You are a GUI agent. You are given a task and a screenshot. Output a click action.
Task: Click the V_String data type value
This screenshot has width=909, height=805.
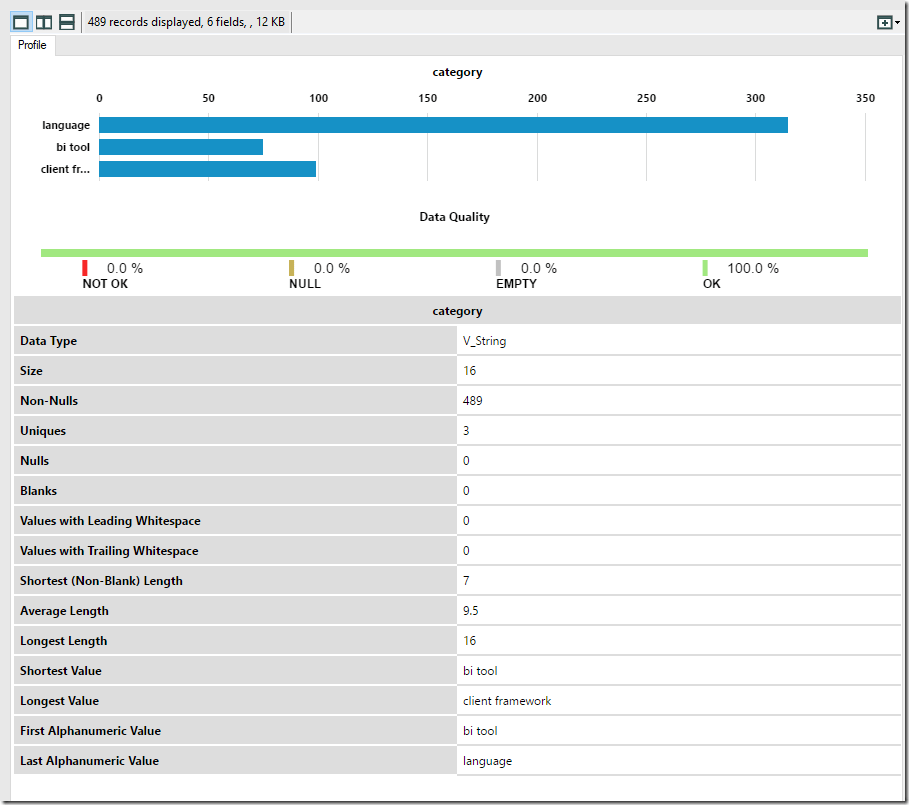click(485, 341)
